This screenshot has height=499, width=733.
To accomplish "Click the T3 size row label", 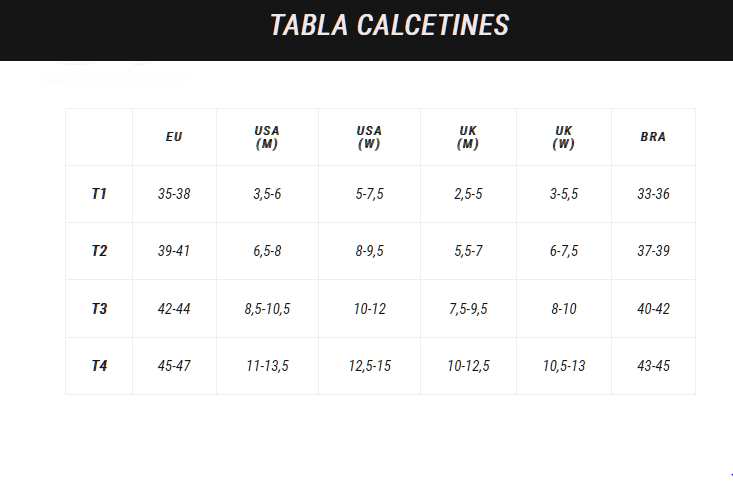I will (x=99, y=309).
